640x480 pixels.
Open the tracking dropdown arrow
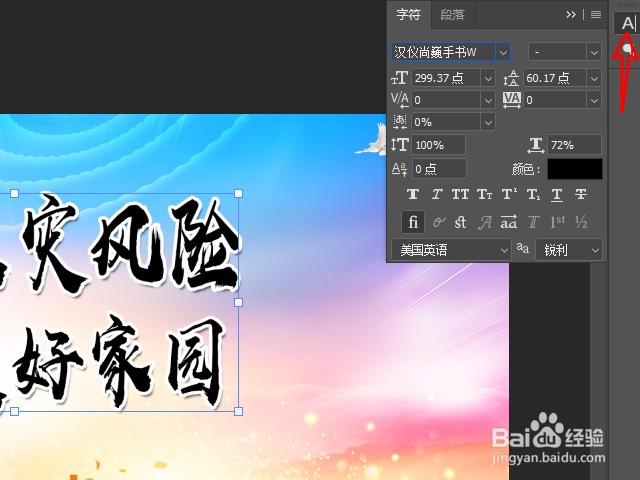[x=594, y=100]
